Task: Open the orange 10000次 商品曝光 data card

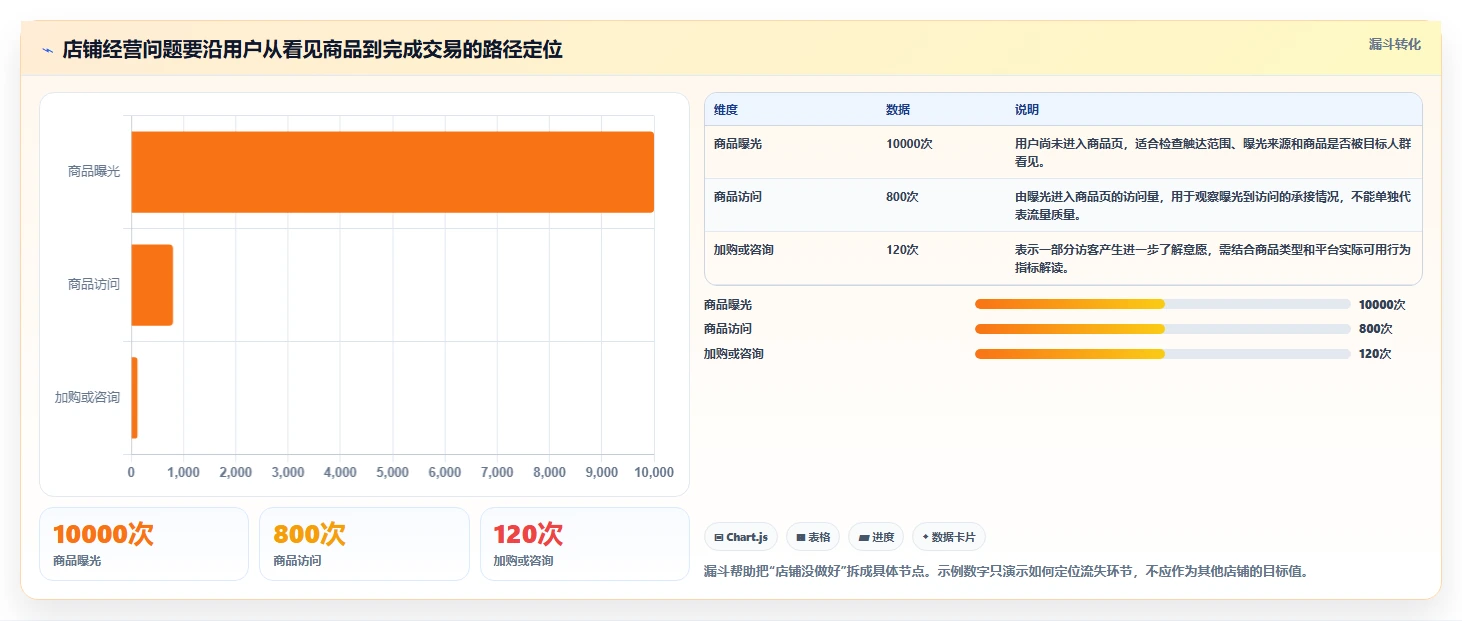Action: point(144,544)
